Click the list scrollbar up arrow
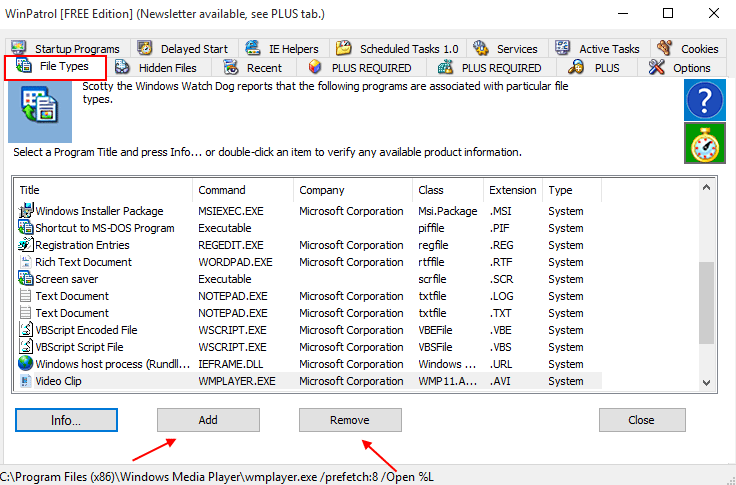The height and width of the screenshot is (485, 736). (x=706, y=187)
